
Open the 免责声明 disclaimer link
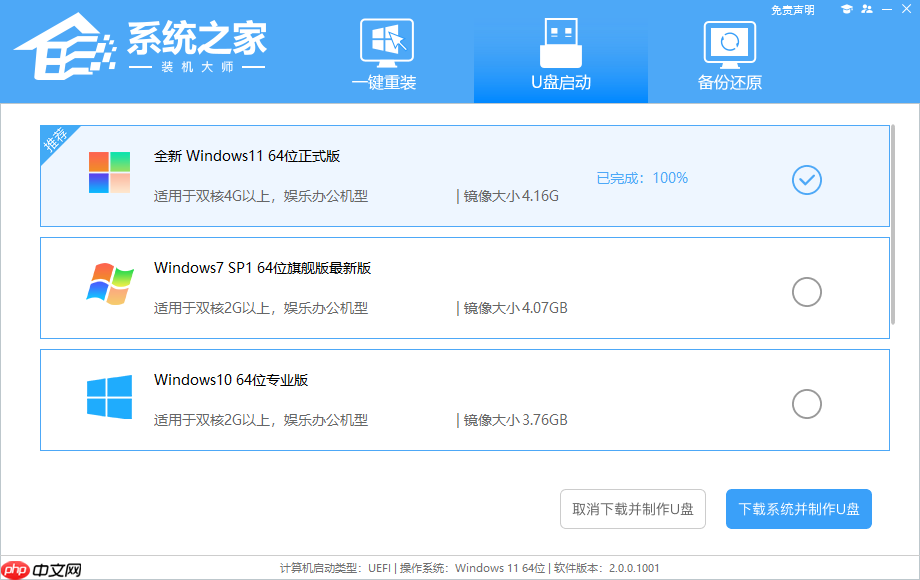tap(792, 9)
